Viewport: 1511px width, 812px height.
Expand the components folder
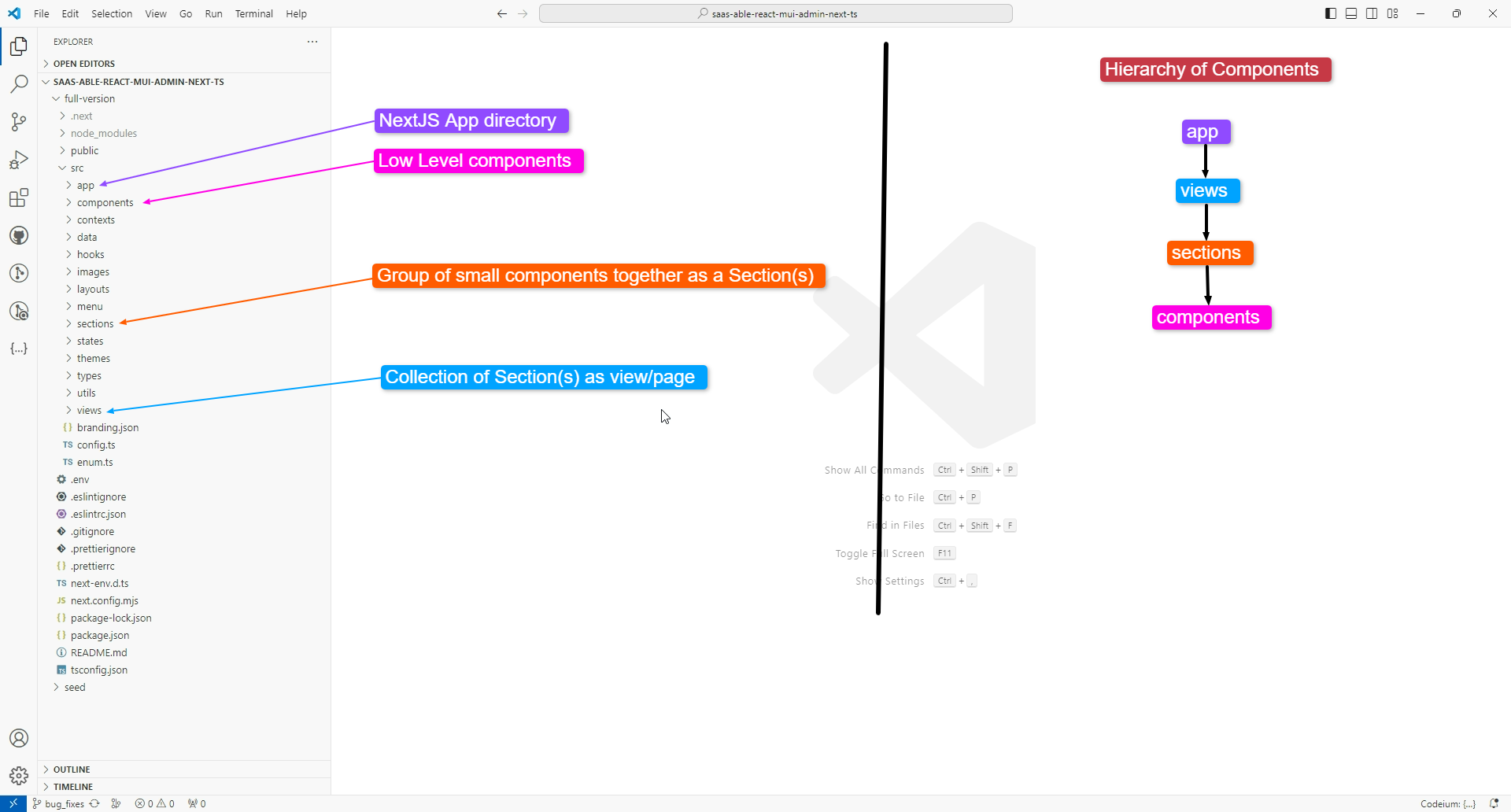[x=184, y=203]
